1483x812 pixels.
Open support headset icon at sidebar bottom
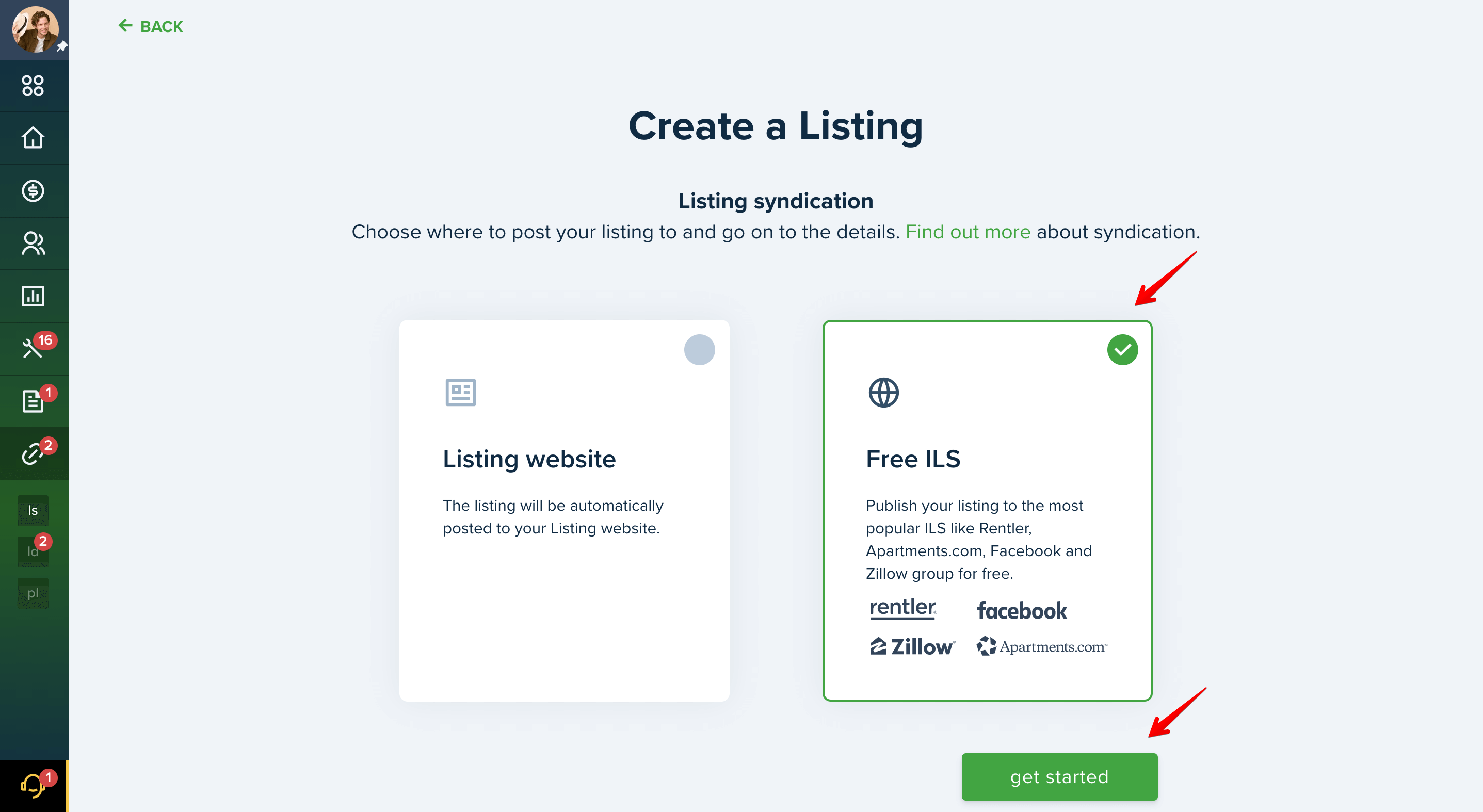click(33, 786)
